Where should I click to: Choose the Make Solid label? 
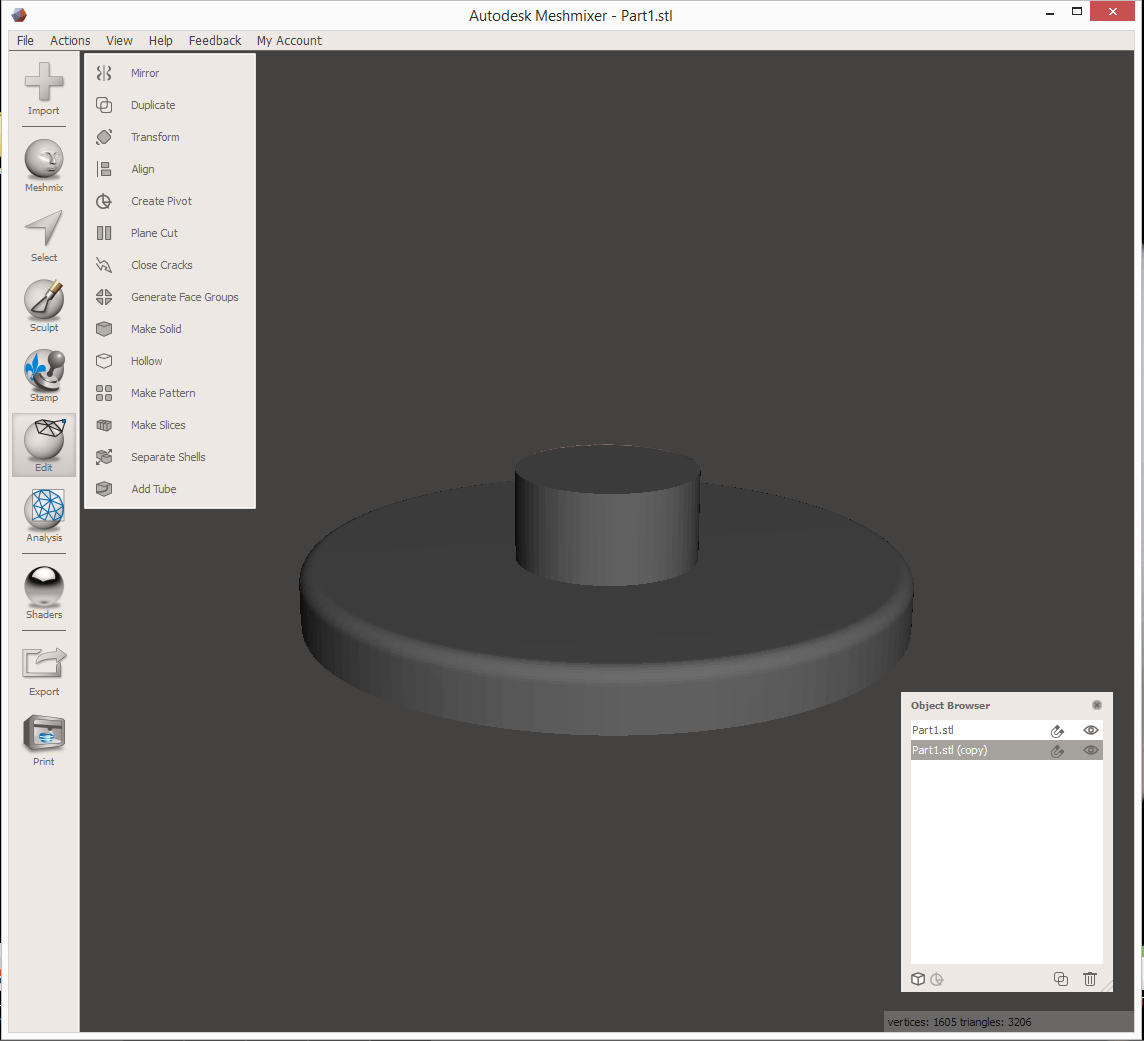156,329
